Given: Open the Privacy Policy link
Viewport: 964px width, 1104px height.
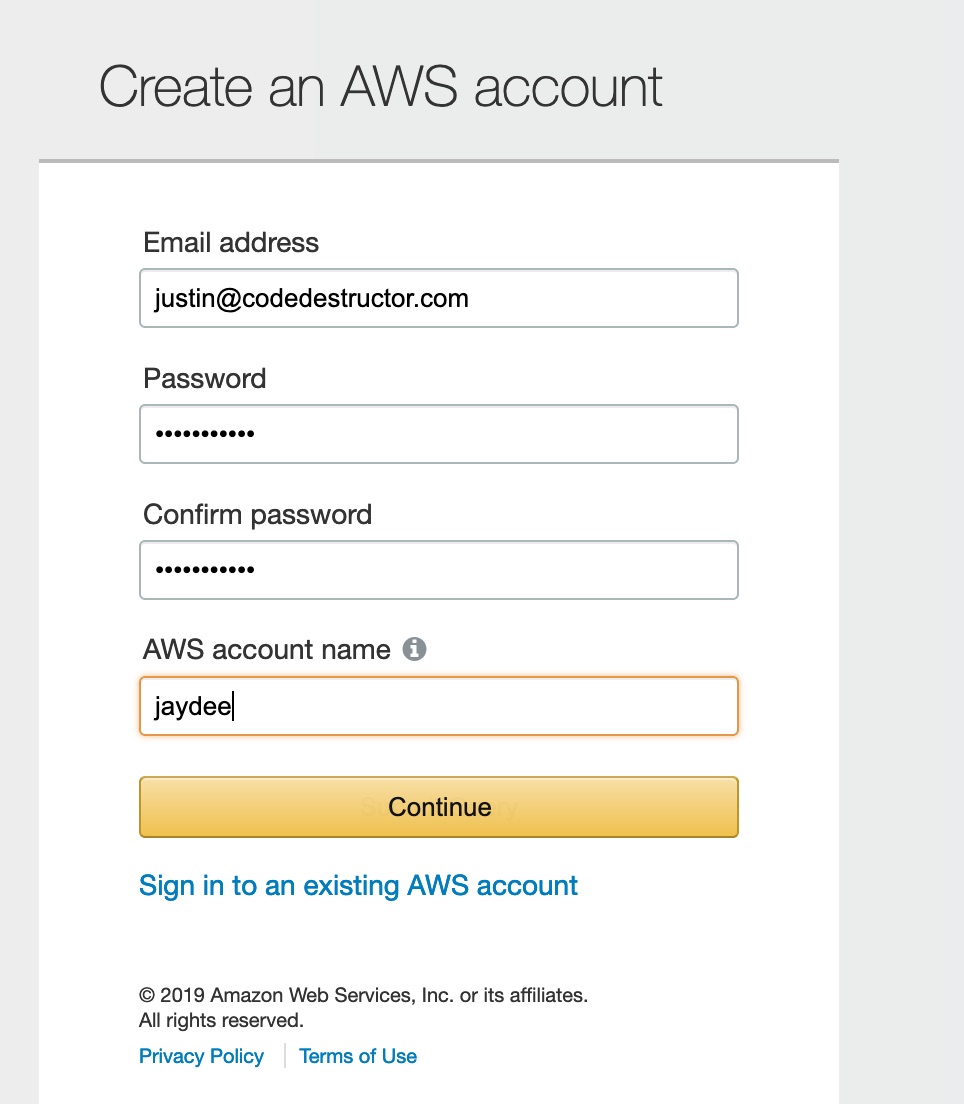Looking at the screenshot, I should (x=201, y=1056).
